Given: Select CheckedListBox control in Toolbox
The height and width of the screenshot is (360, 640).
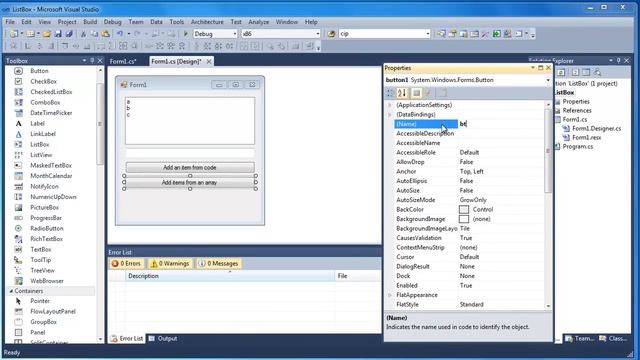Looking at the screenshot, I should (x=51, y=92).
